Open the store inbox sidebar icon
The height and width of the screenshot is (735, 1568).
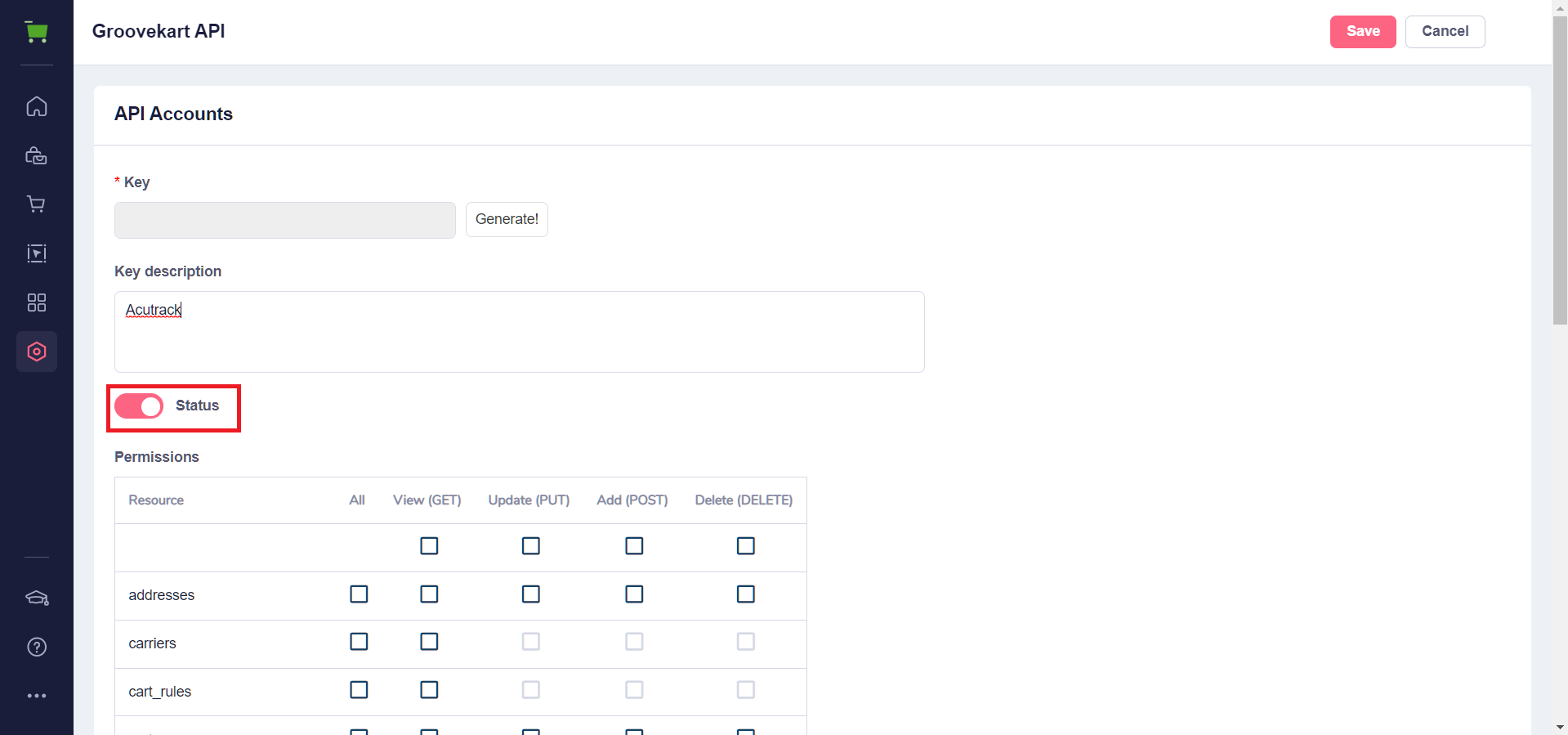click(x=37, y=155)
